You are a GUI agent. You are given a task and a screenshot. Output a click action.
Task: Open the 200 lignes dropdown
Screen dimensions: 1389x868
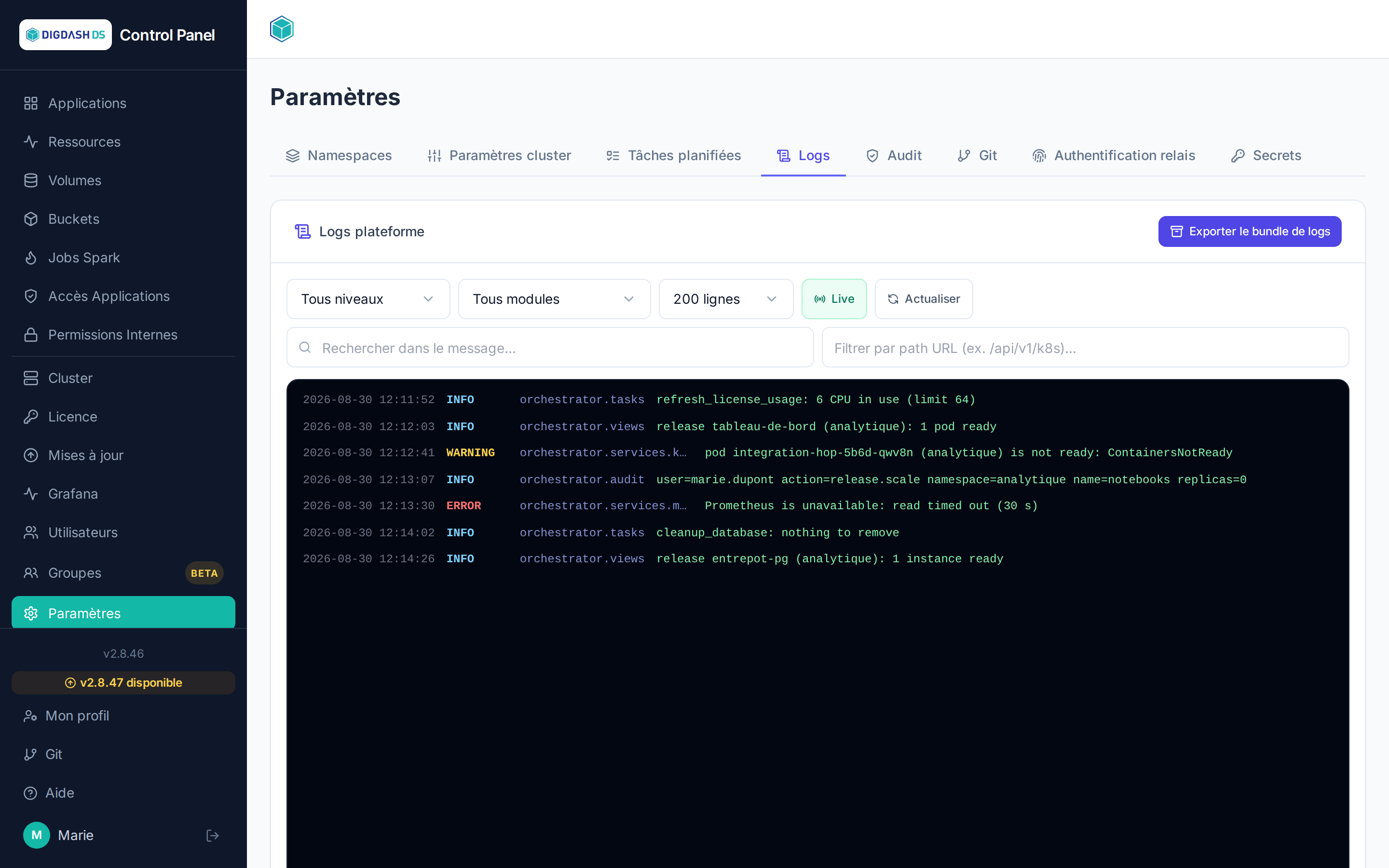725,299
